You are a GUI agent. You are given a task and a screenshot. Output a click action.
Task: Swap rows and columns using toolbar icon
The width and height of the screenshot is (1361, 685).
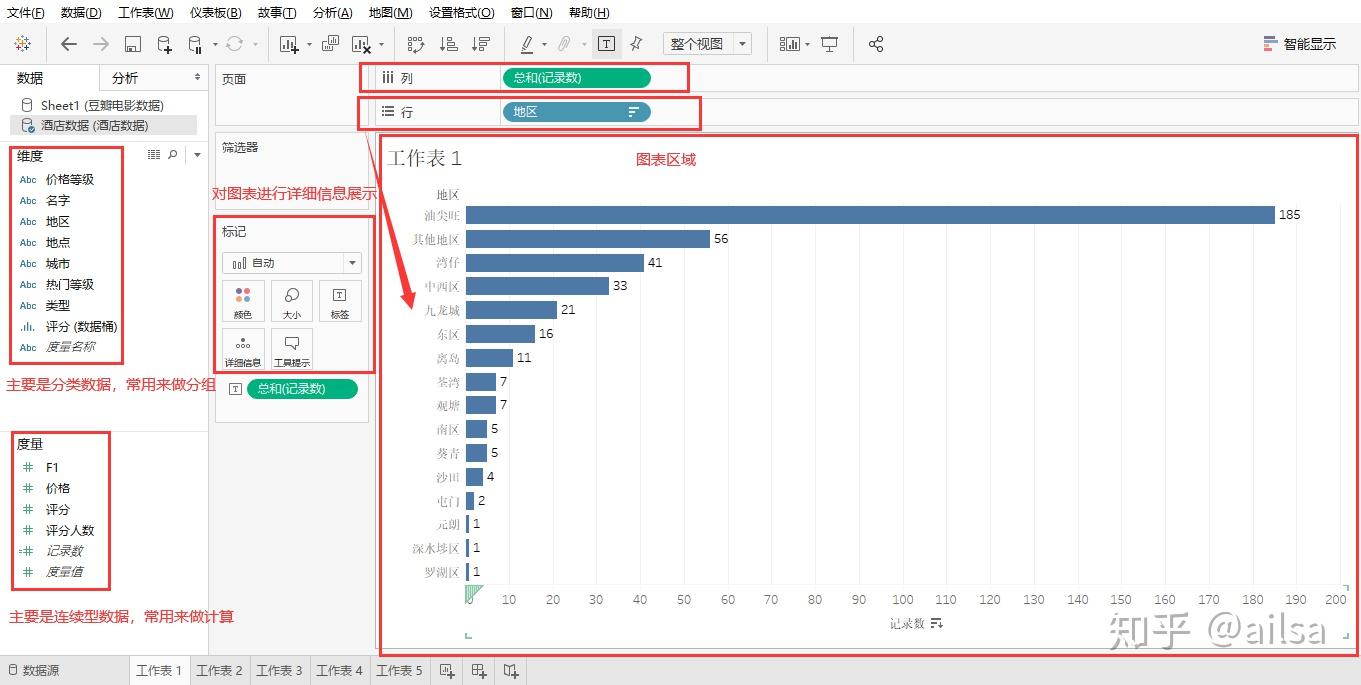point(416,44)
